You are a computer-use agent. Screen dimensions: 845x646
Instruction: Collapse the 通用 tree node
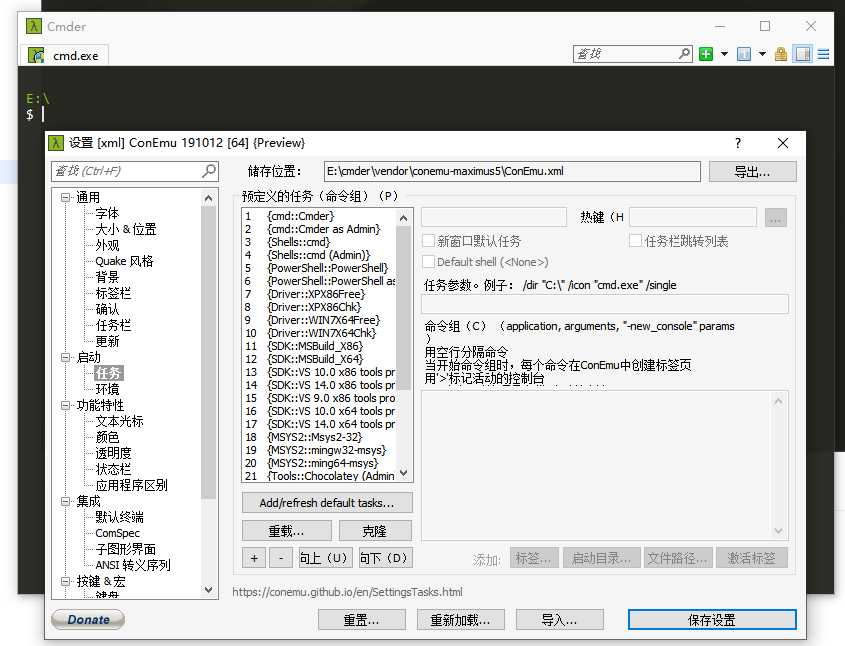click(65, 198)
